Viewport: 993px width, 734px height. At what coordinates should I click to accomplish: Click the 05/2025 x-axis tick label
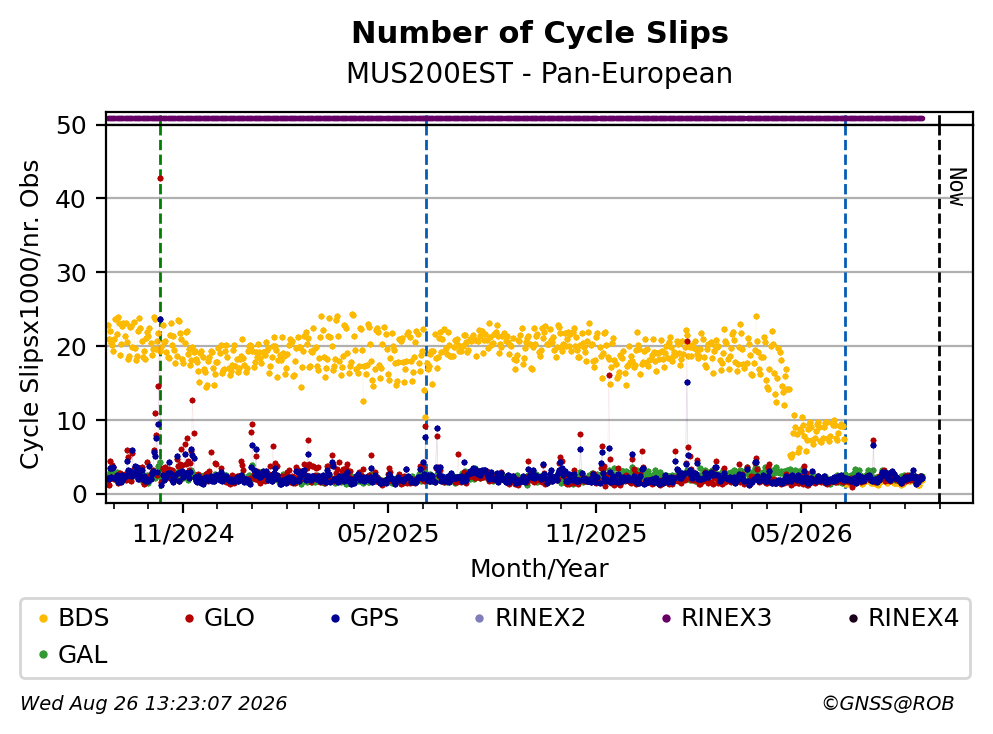click(388, 534)
